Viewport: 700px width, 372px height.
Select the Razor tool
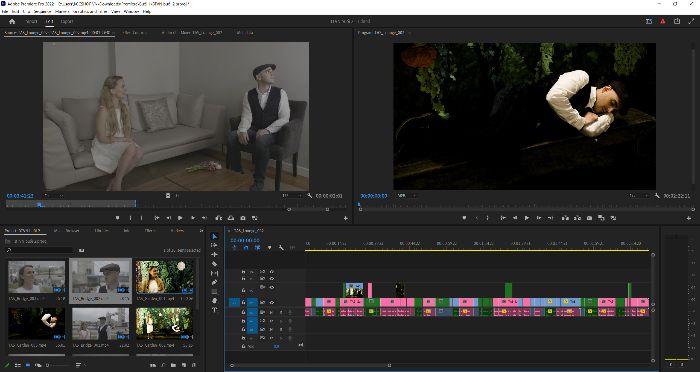pyautogui.click(x=214, y=264)
